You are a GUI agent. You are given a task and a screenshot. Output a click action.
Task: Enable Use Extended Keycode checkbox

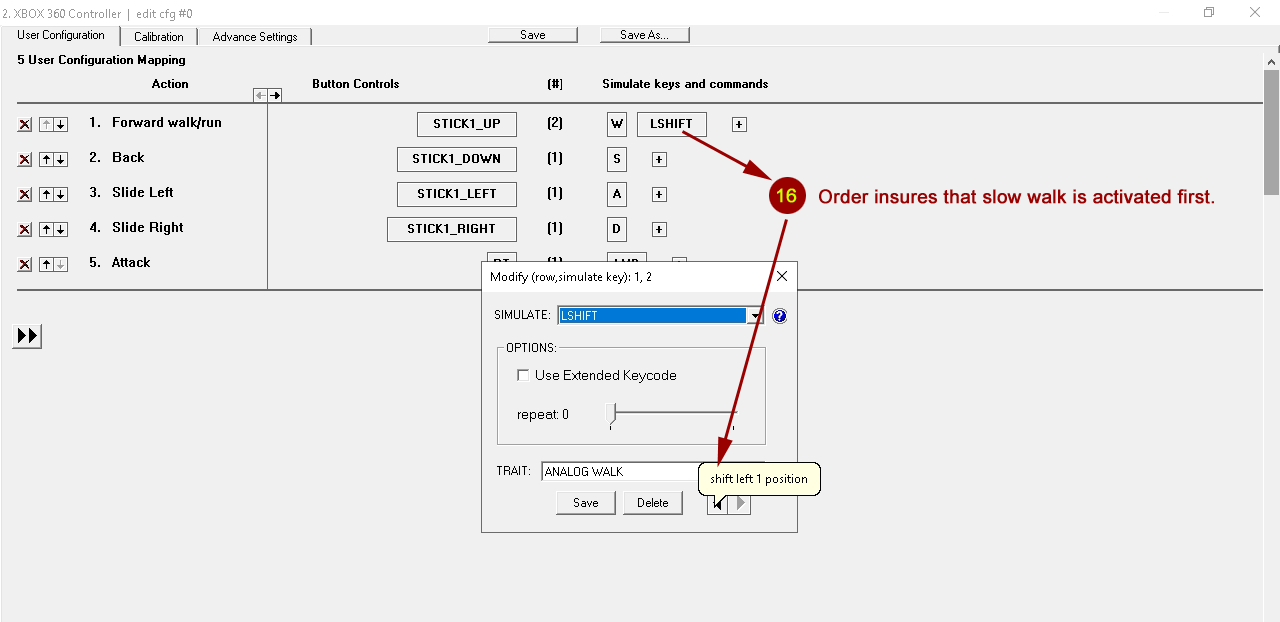(523, 375)
